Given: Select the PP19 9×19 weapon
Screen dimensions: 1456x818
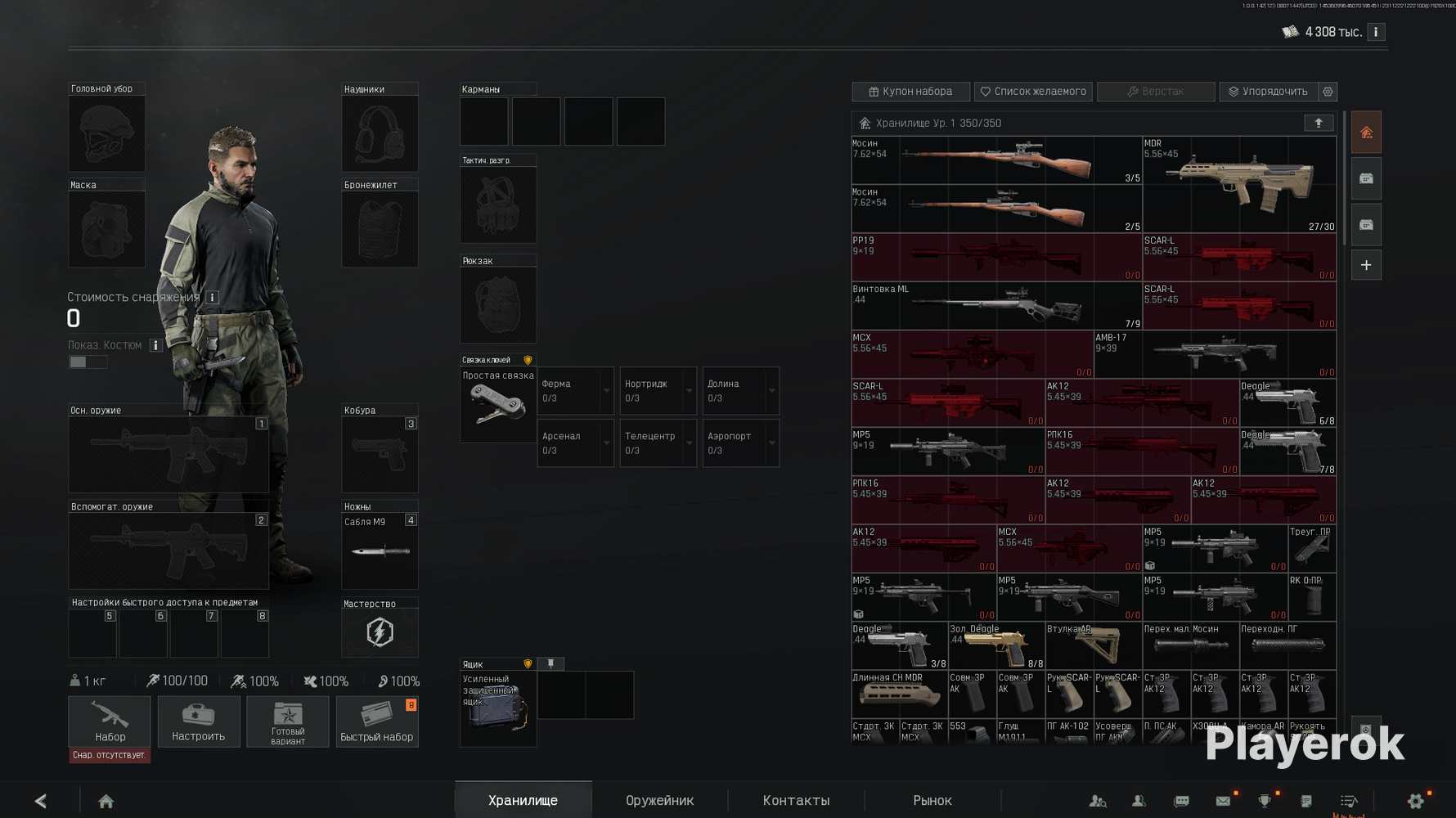Looking at the screenshot, I should (996, 258).
